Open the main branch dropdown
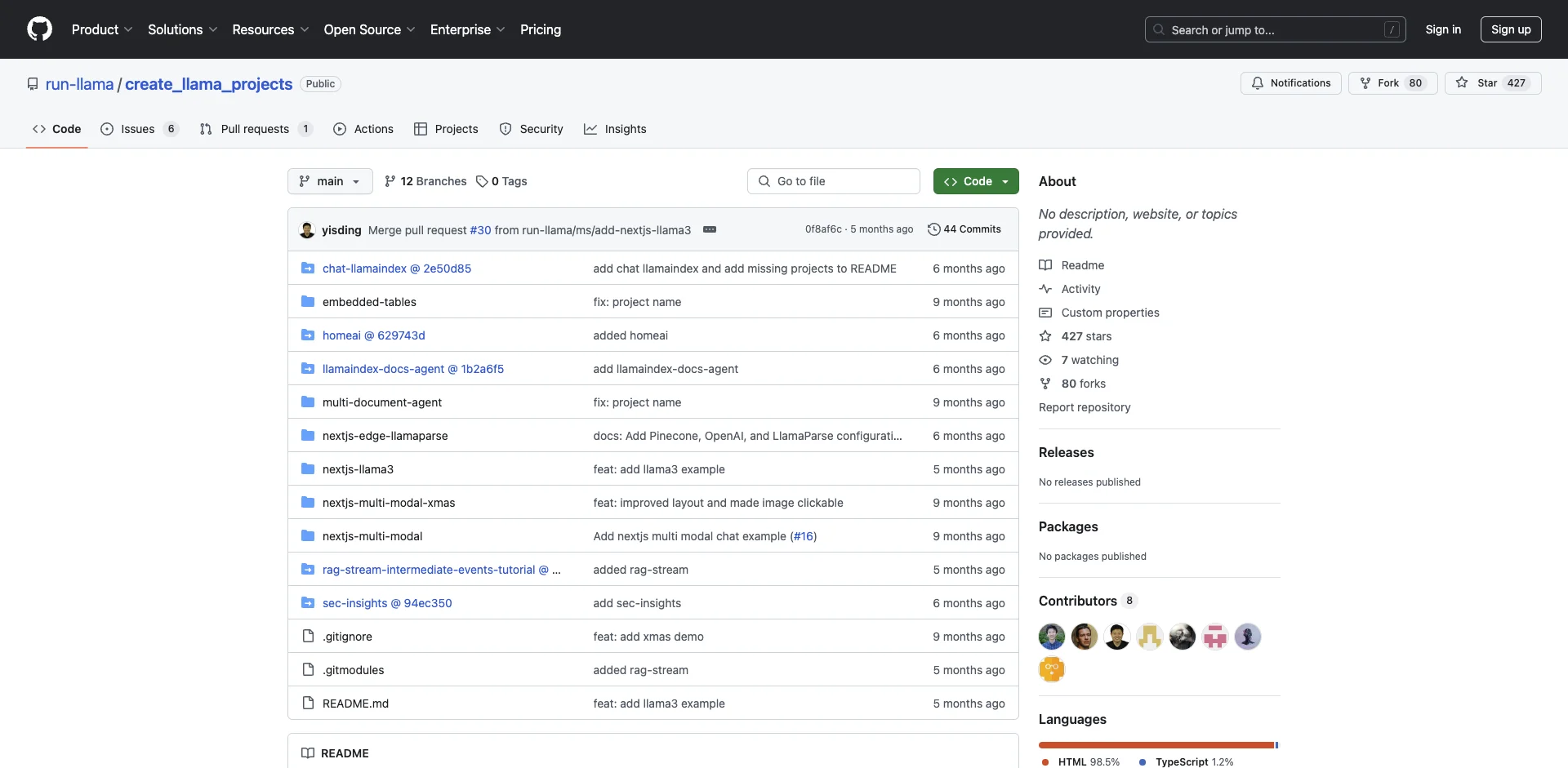Viewport: 1568px width, 768px height. (330, 181)
